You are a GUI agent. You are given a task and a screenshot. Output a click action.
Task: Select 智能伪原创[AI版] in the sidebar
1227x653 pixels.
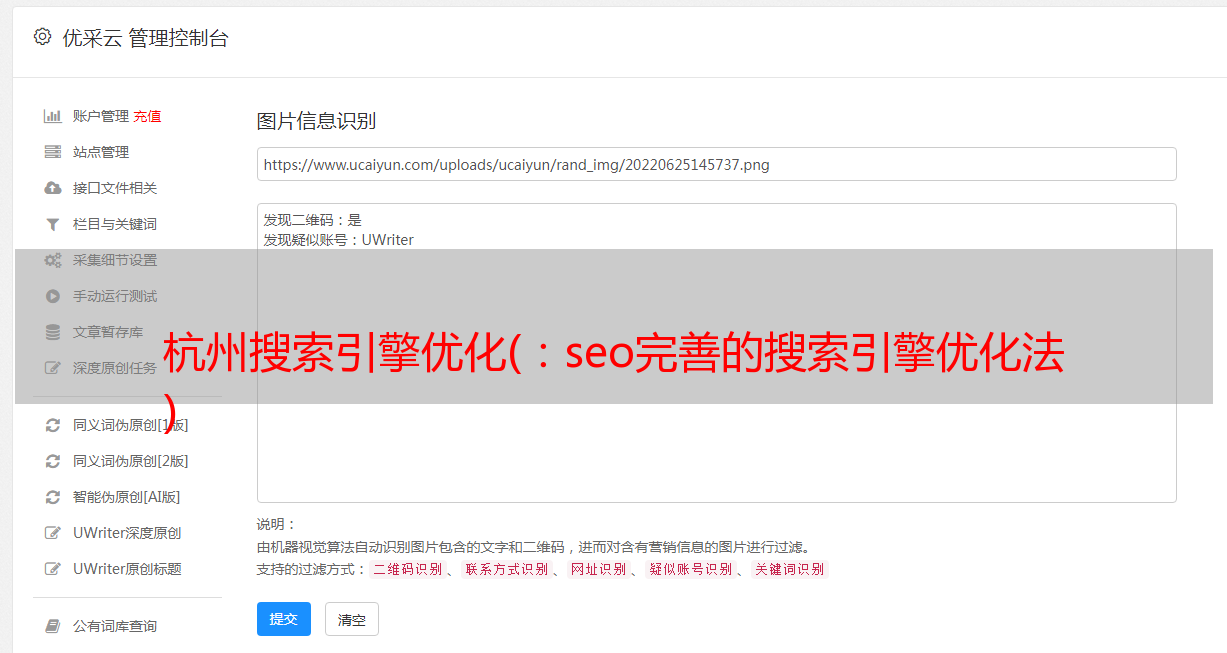[127, 497]
